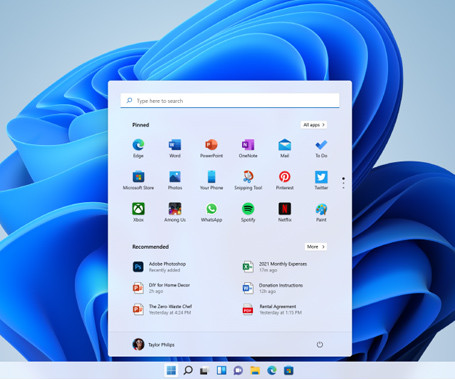Open Taylor Philips user account menu

point(153,344)
